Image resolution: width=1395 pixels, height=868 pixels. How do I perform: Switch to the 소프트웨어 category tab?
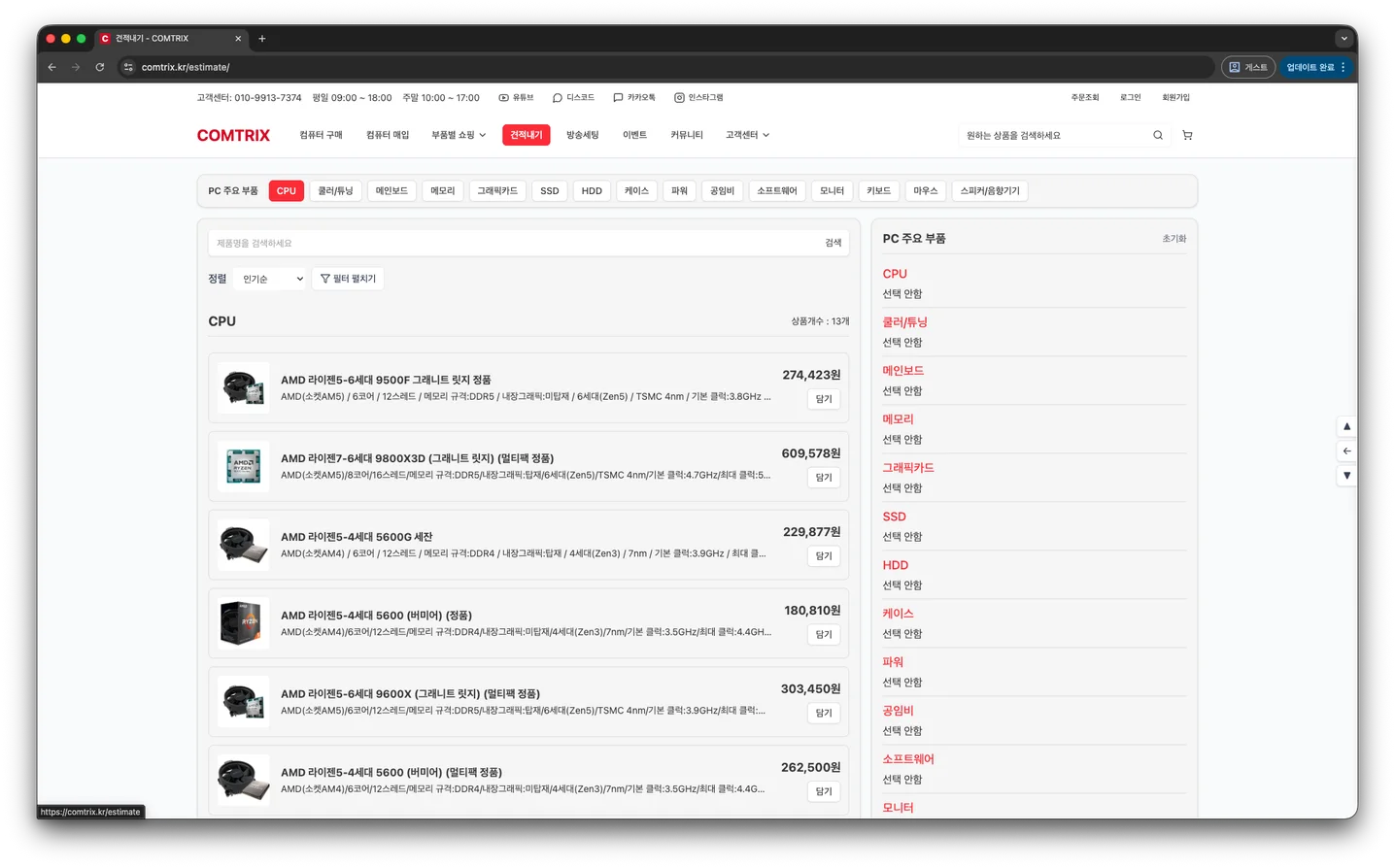(777, 191)
